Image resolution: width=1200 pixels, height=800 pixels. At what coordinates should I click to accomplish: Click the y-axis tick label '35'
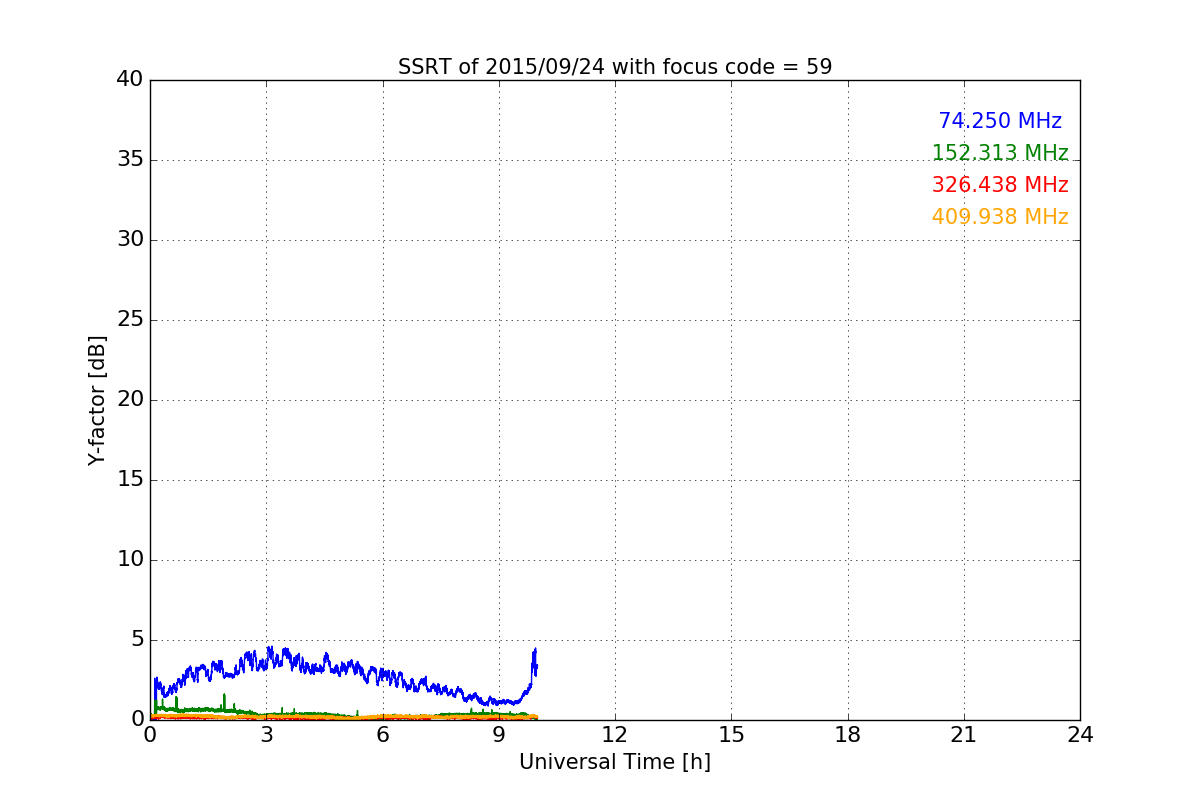pyautogui.click(x=130, y=160)
